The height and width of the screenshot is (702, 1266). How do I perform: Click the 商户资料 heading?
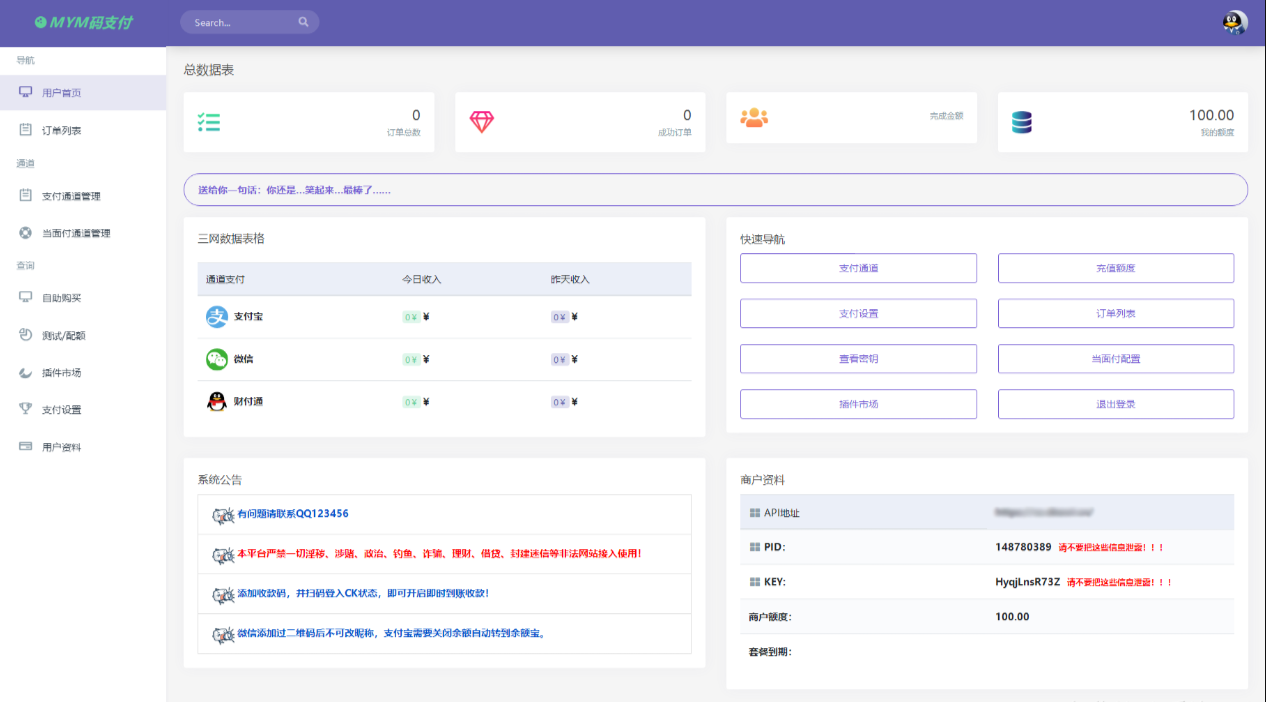click(x=763, y=480)
